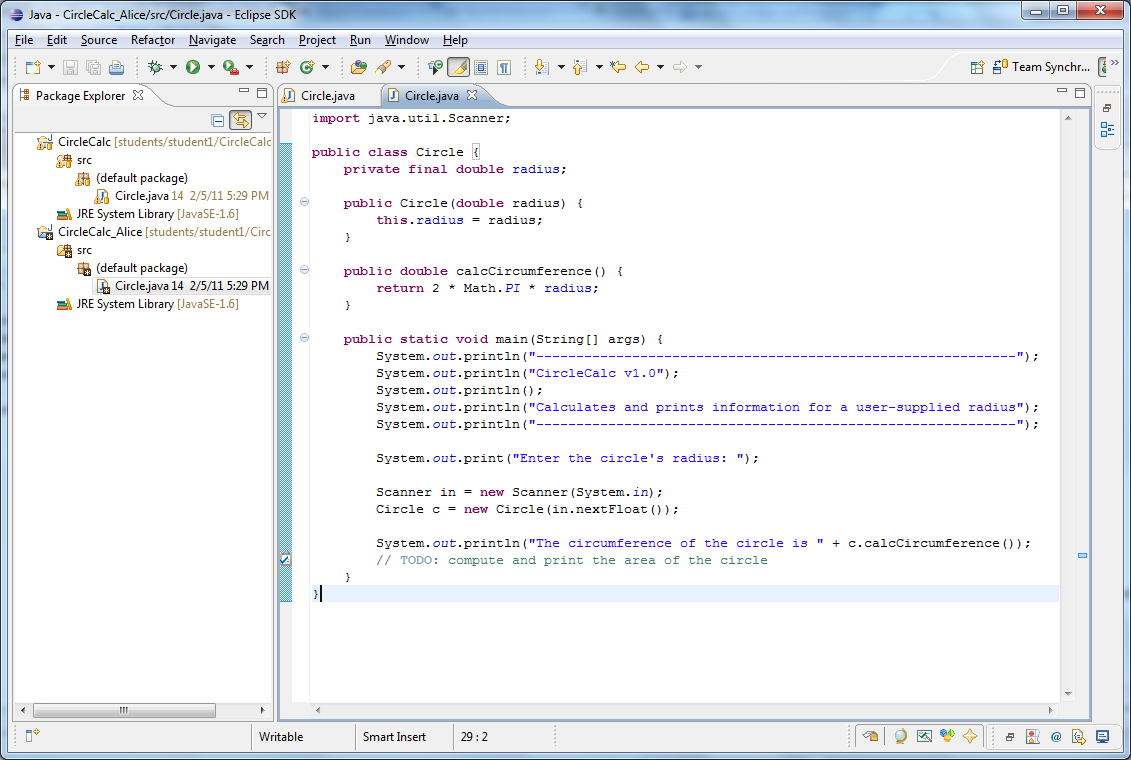This screenshot has width=1131, height=760.
Task: Select Circle.java under CircleCalc project
Action: 142,196
